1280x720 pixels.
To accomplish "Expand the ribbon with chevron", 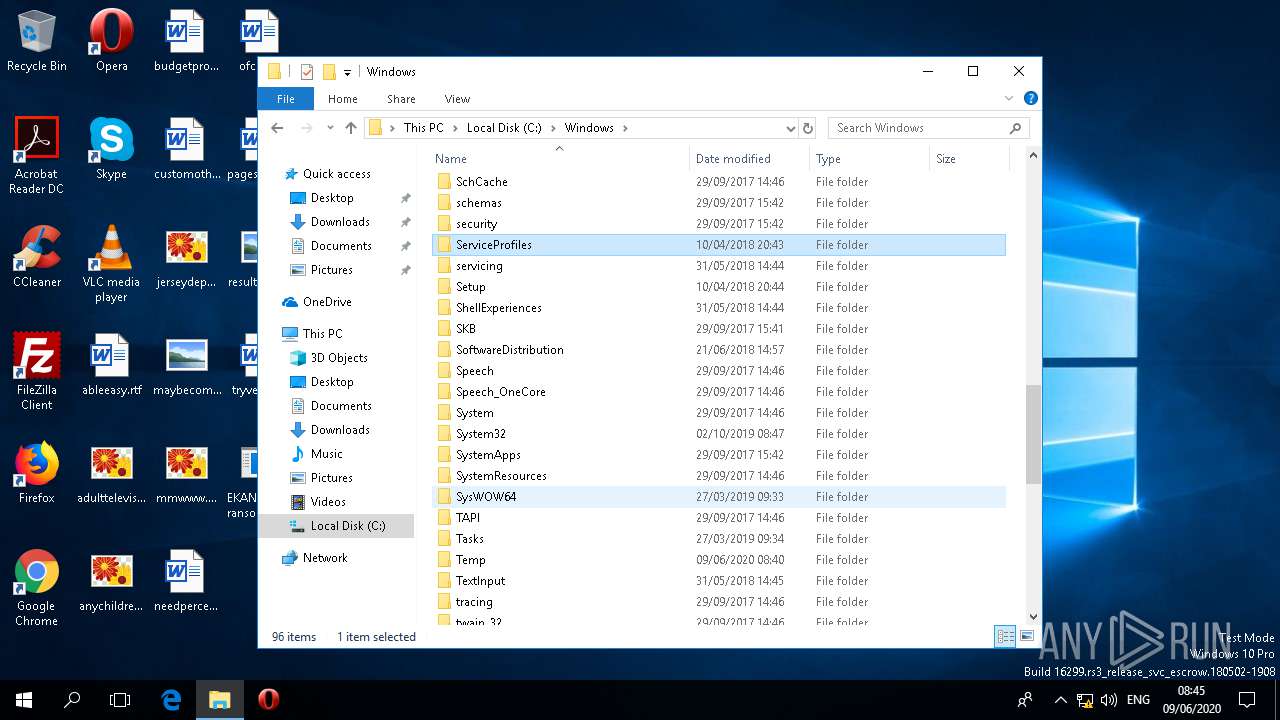I will pyautogui.click(x=1009, y=99).
